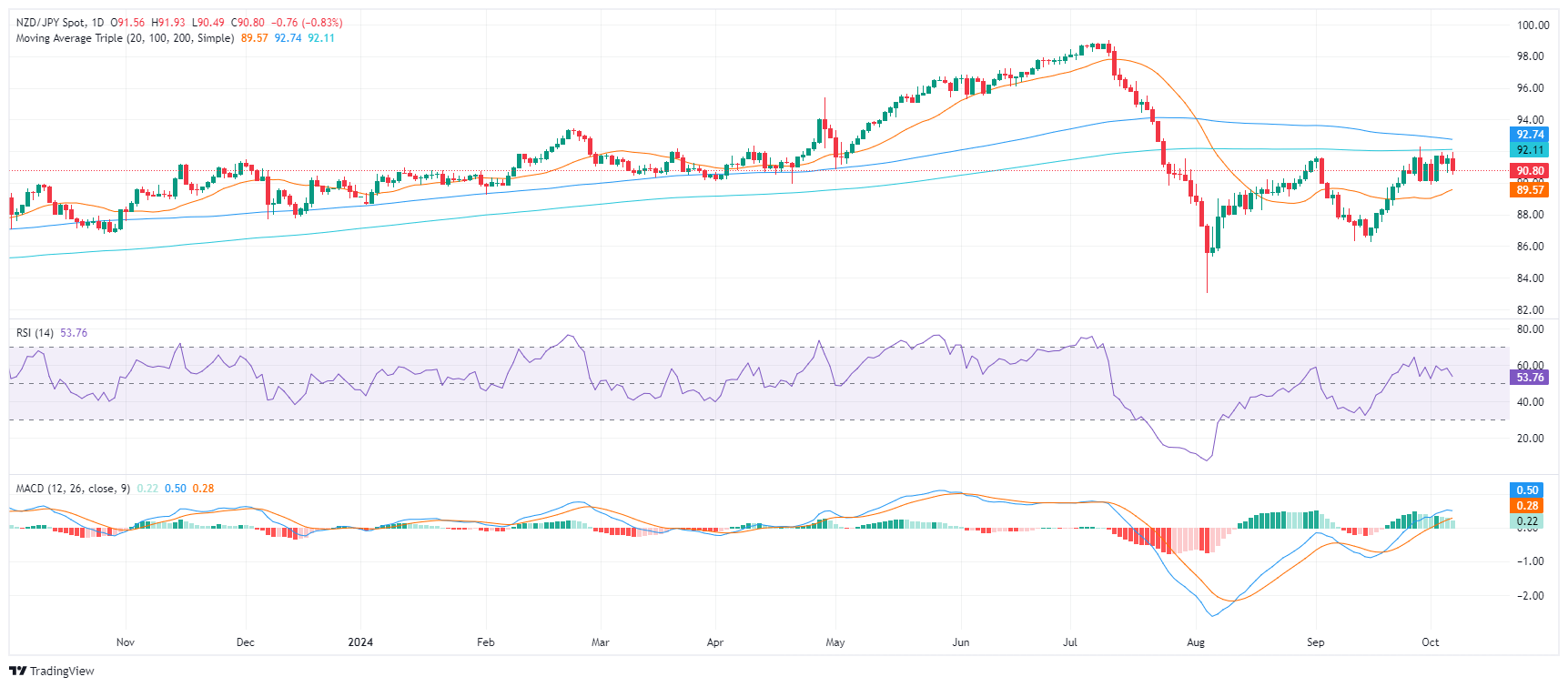The width and height of the screenshot is (1568, 687).
Task: Select the Aug marker on time axis
Action: tap(1196, 642)
